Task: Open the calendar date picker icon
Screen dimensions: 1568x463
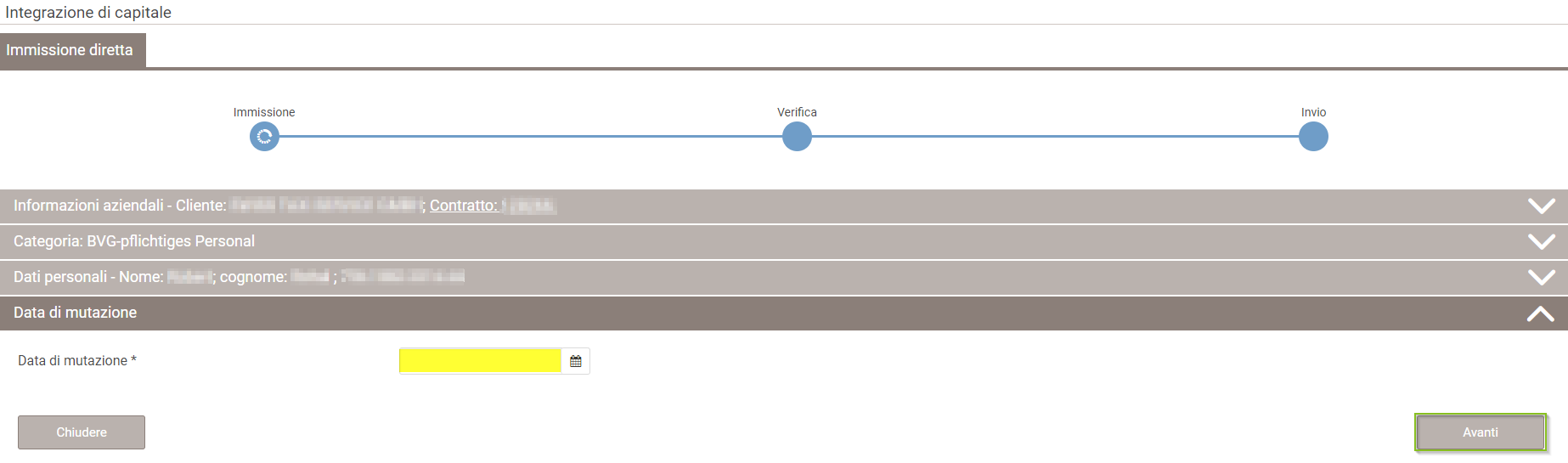Action: coord(576,361)
